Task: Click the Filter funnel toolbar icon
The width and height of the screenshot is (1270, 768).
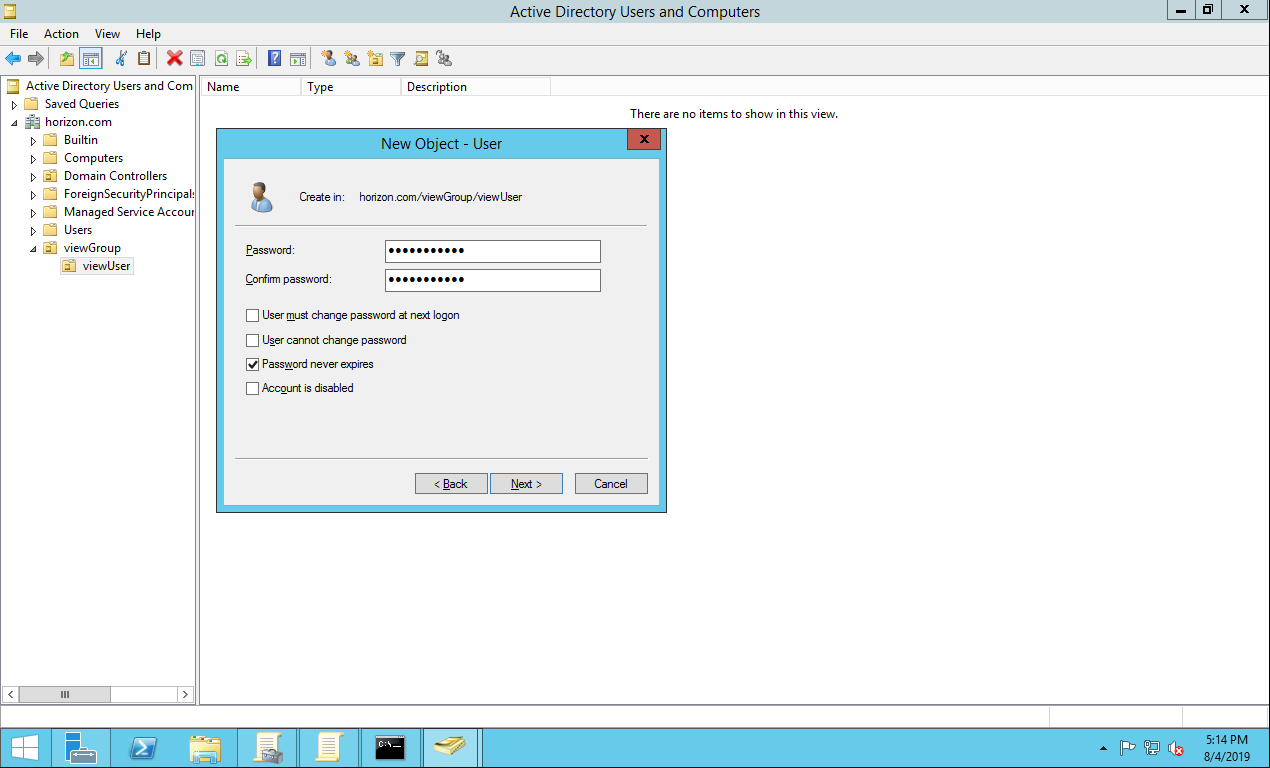Action: pos(398,59)
